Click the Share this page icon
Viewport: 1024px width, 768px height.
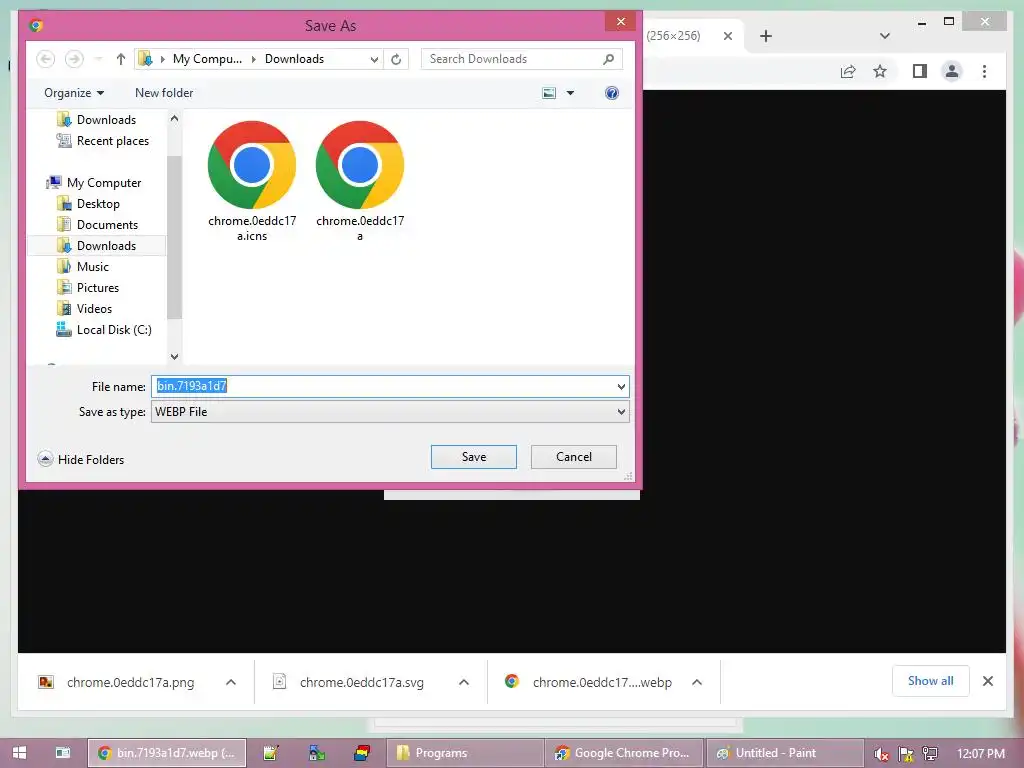coord(848,71)
